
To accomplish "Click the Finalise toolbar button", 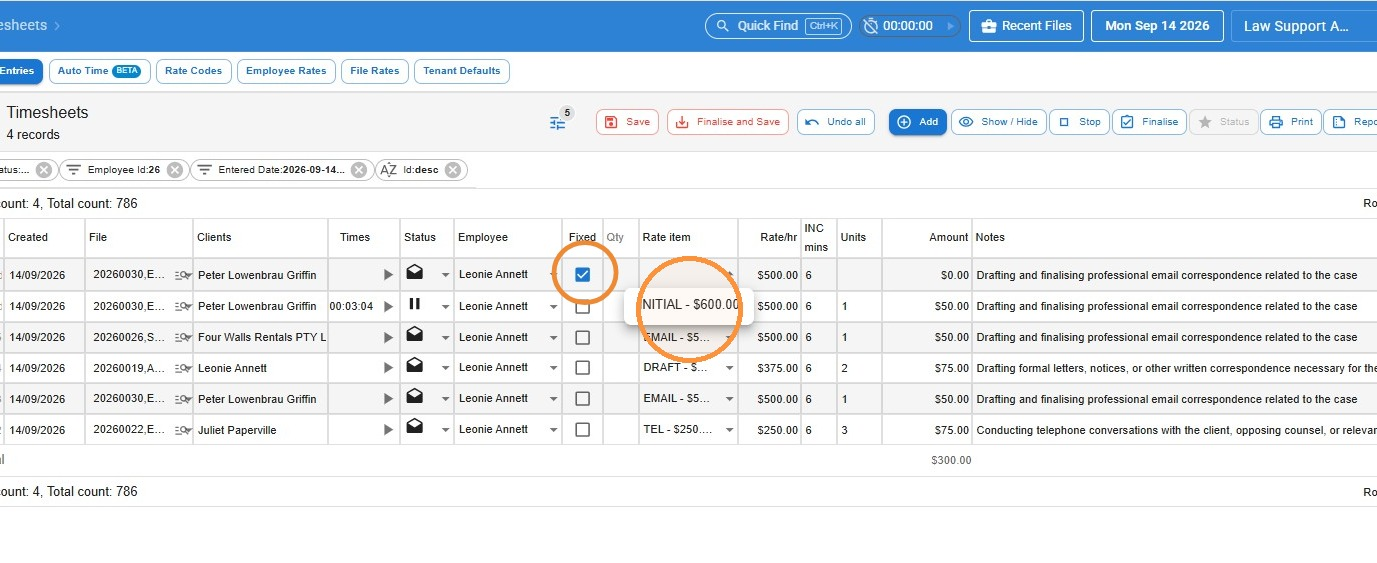I will tap(1149, 122).
